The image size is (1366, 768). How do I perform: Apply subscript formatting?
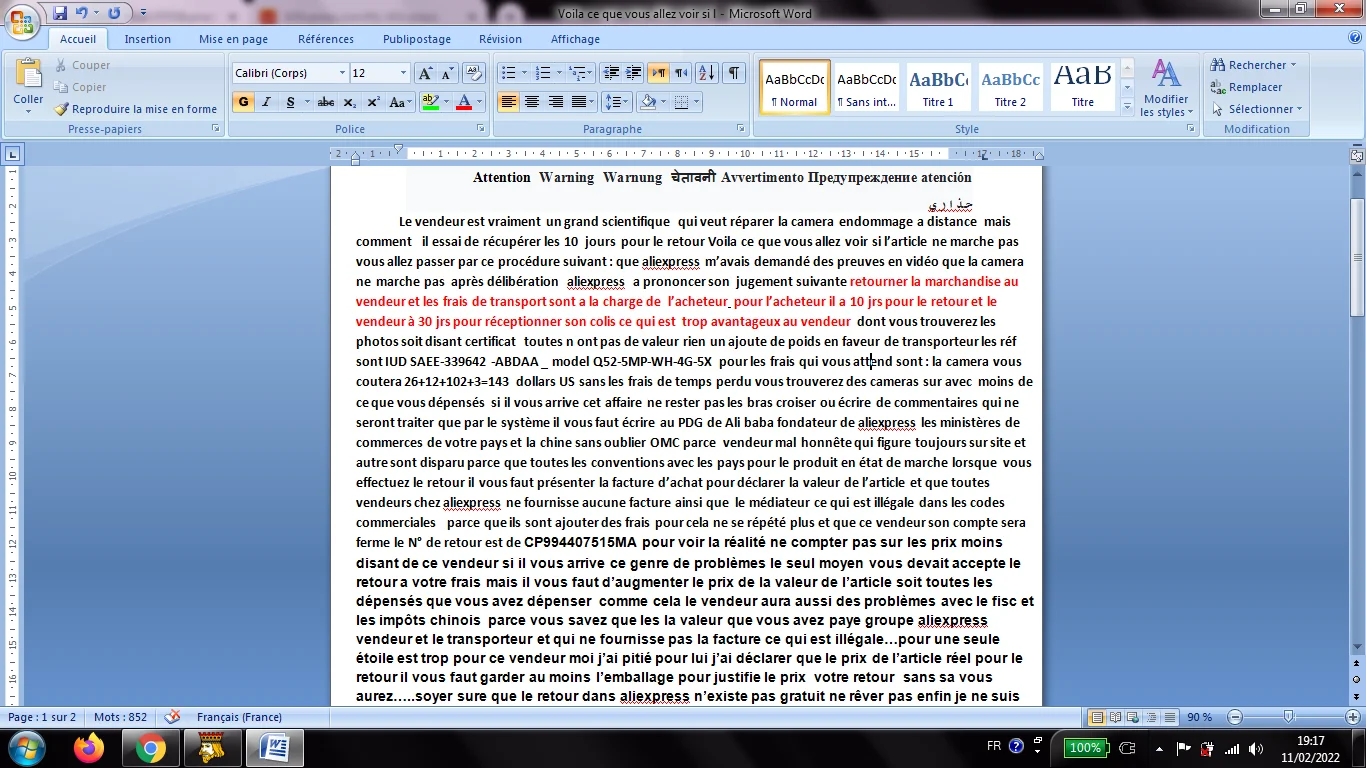[x=349, y=102]
